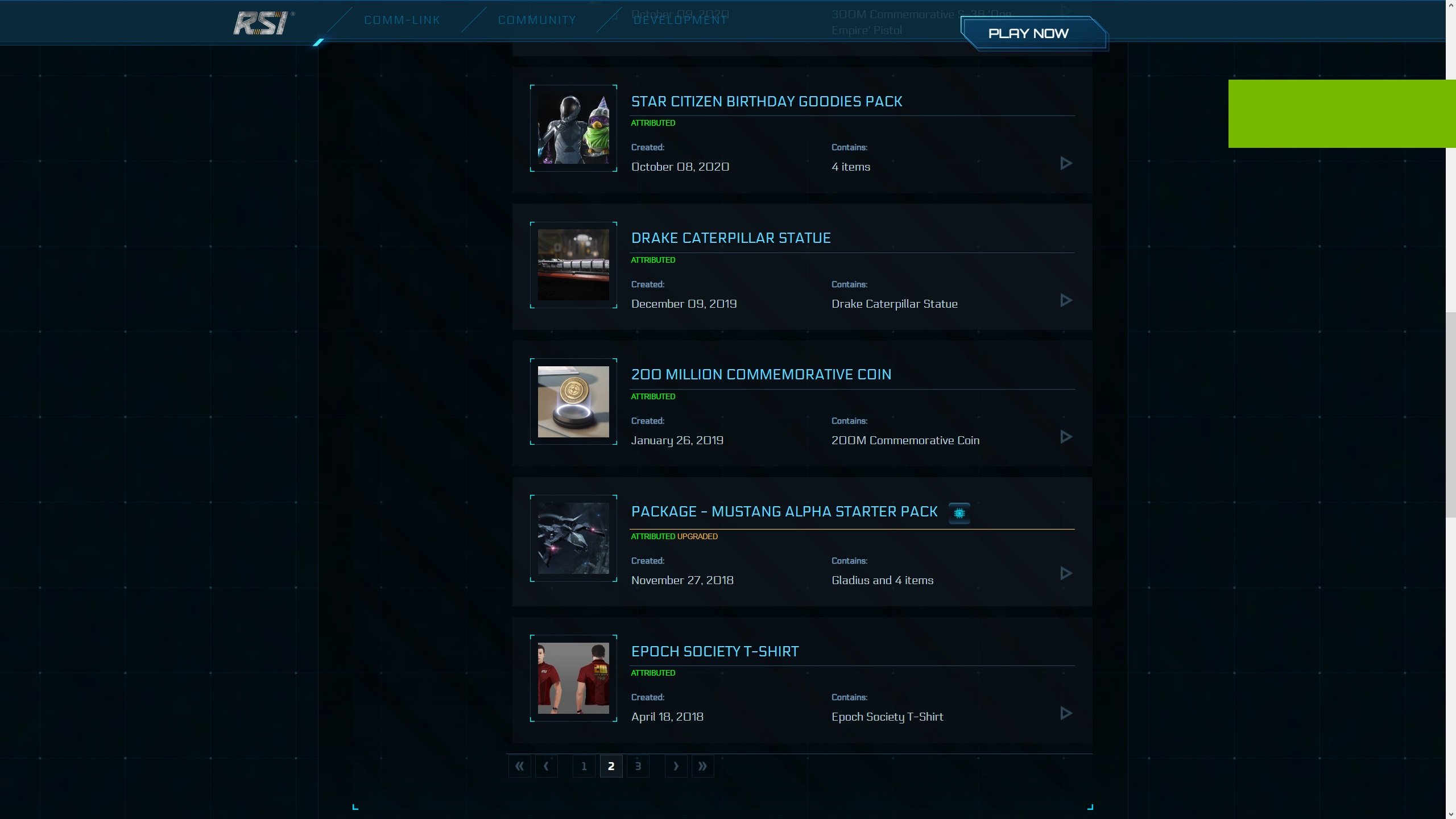Select current page 2

click(611, 766)
